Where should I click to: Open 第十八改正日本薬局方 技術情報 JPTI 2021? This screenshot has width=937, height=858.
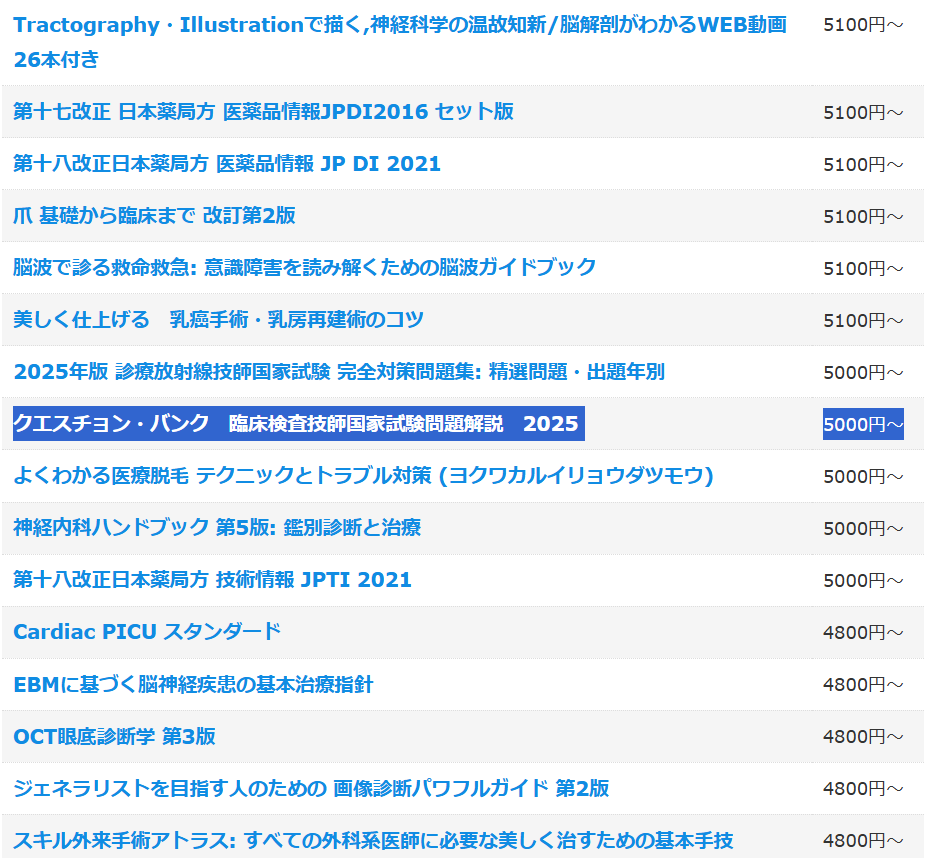212,580
